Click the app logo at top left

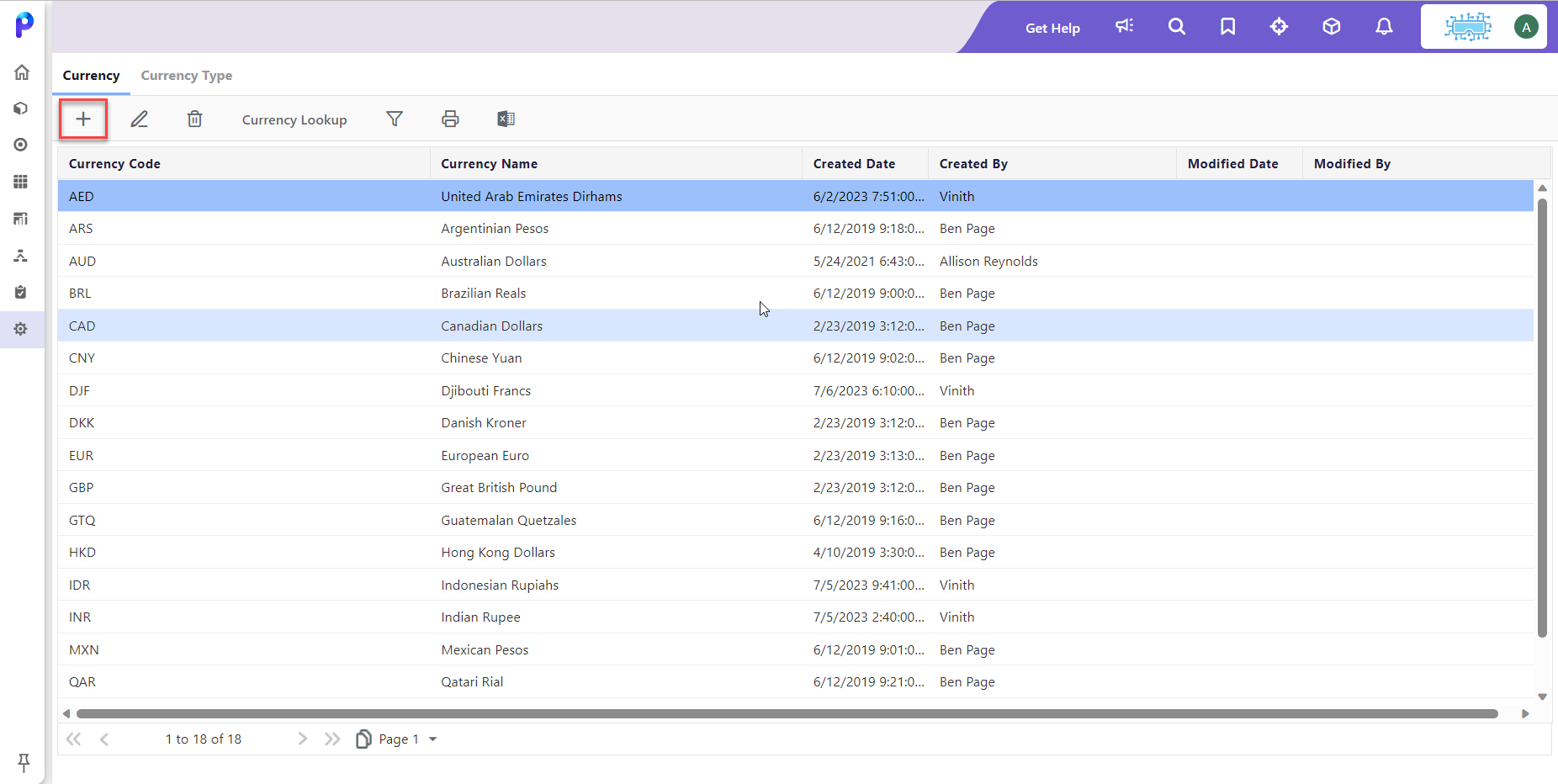tap(24, 24)
